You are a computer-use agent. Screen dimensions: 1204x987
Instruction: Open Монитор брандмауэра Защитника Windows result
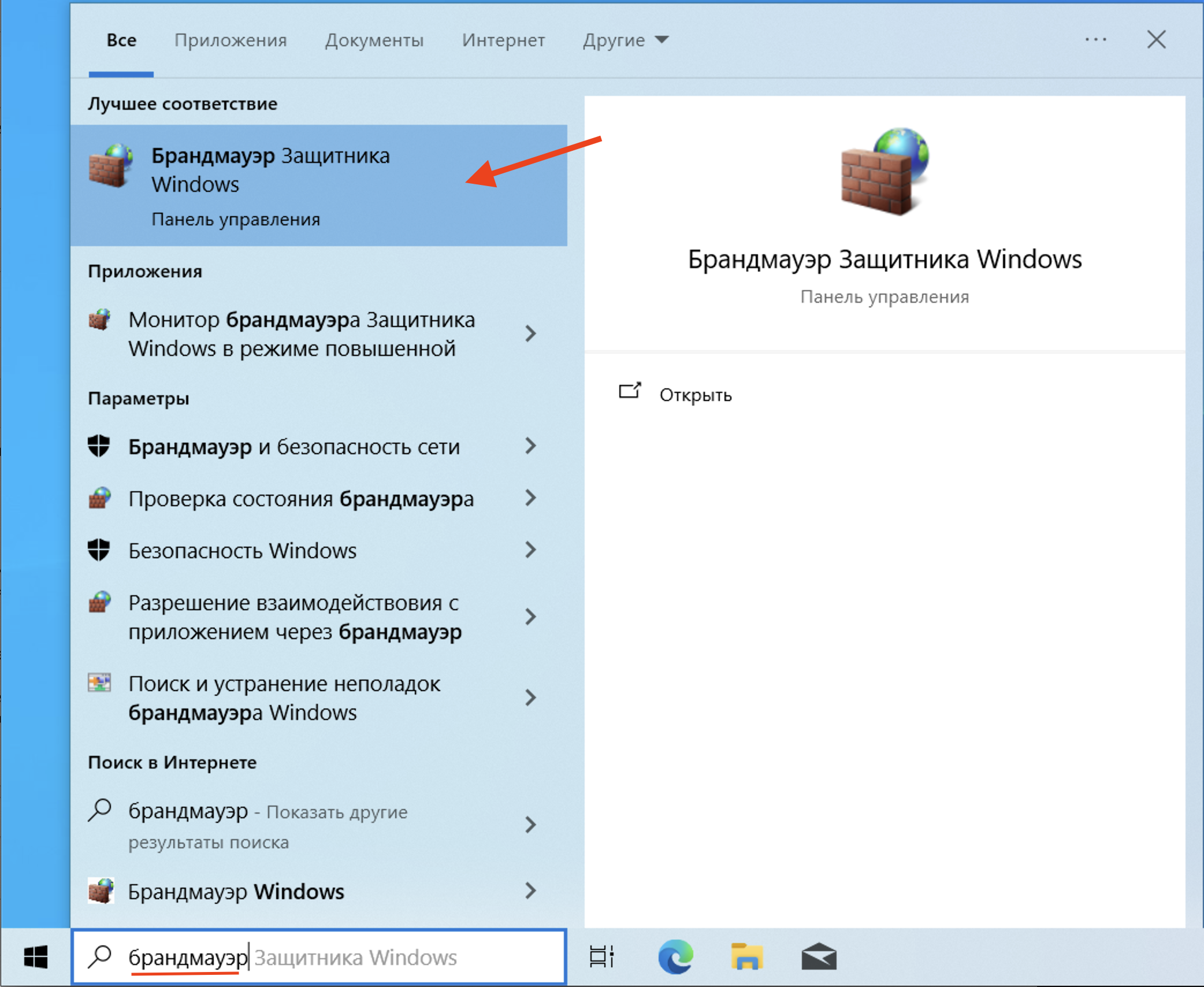click(x=319, y=334)
